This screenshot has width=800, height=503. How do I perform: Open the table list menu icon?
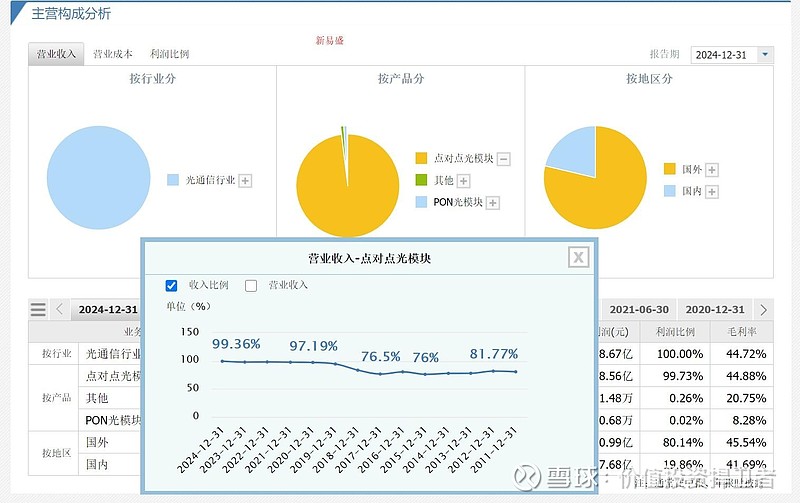click(x=38, y=309)
